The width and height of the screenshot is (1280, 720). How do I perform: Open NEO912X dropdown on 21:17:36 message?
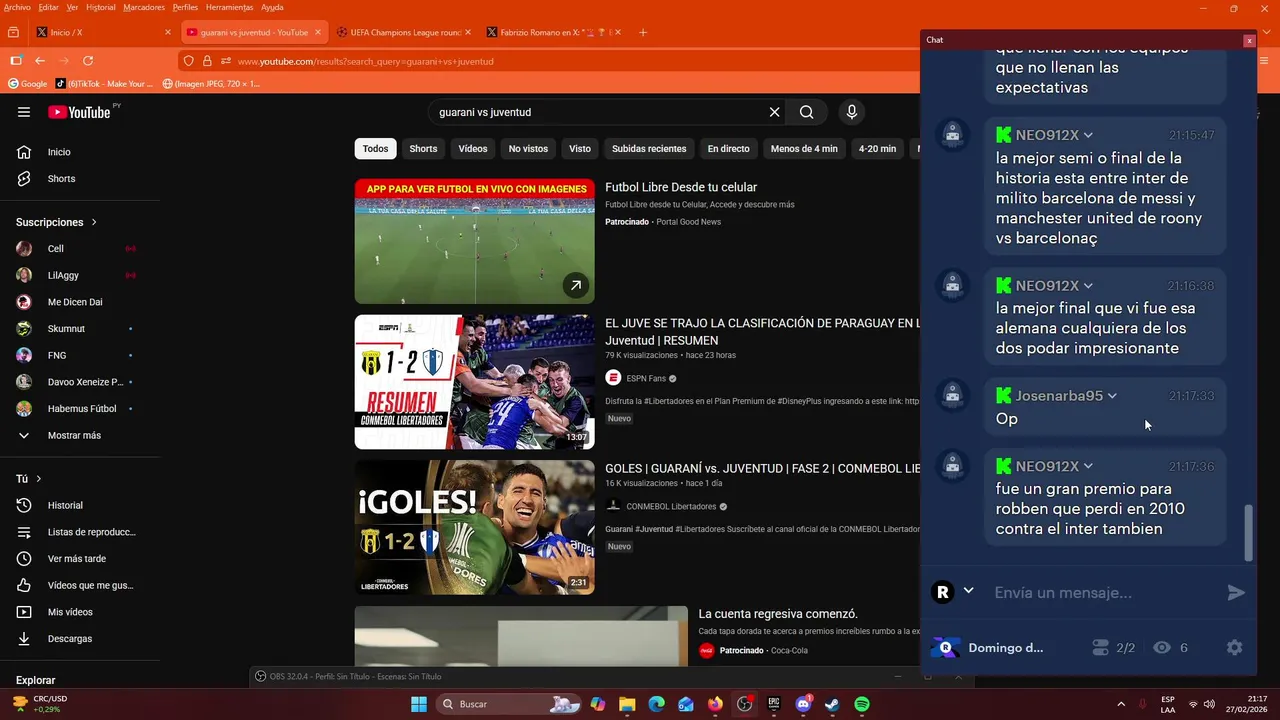[x=1088, y=467]
